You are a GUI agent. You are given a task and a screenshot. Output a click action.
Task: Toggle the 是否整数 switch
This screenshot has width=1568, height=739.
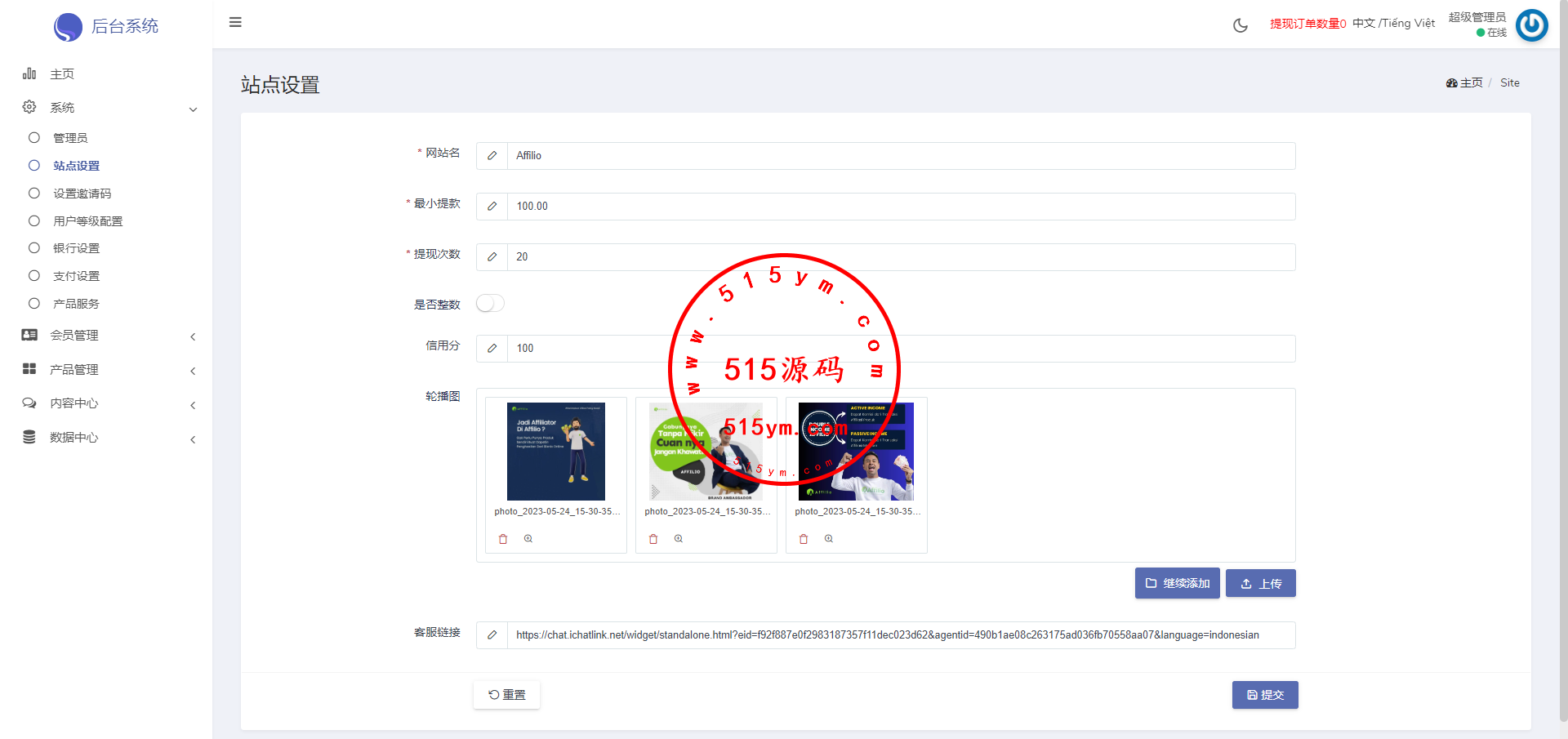pos(490,304)
